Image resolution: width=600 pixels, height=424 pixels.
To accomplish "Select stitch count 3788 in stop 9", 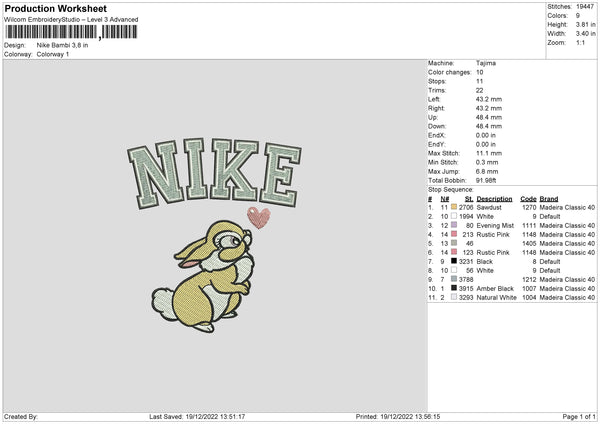I will [x=466, y=279].
